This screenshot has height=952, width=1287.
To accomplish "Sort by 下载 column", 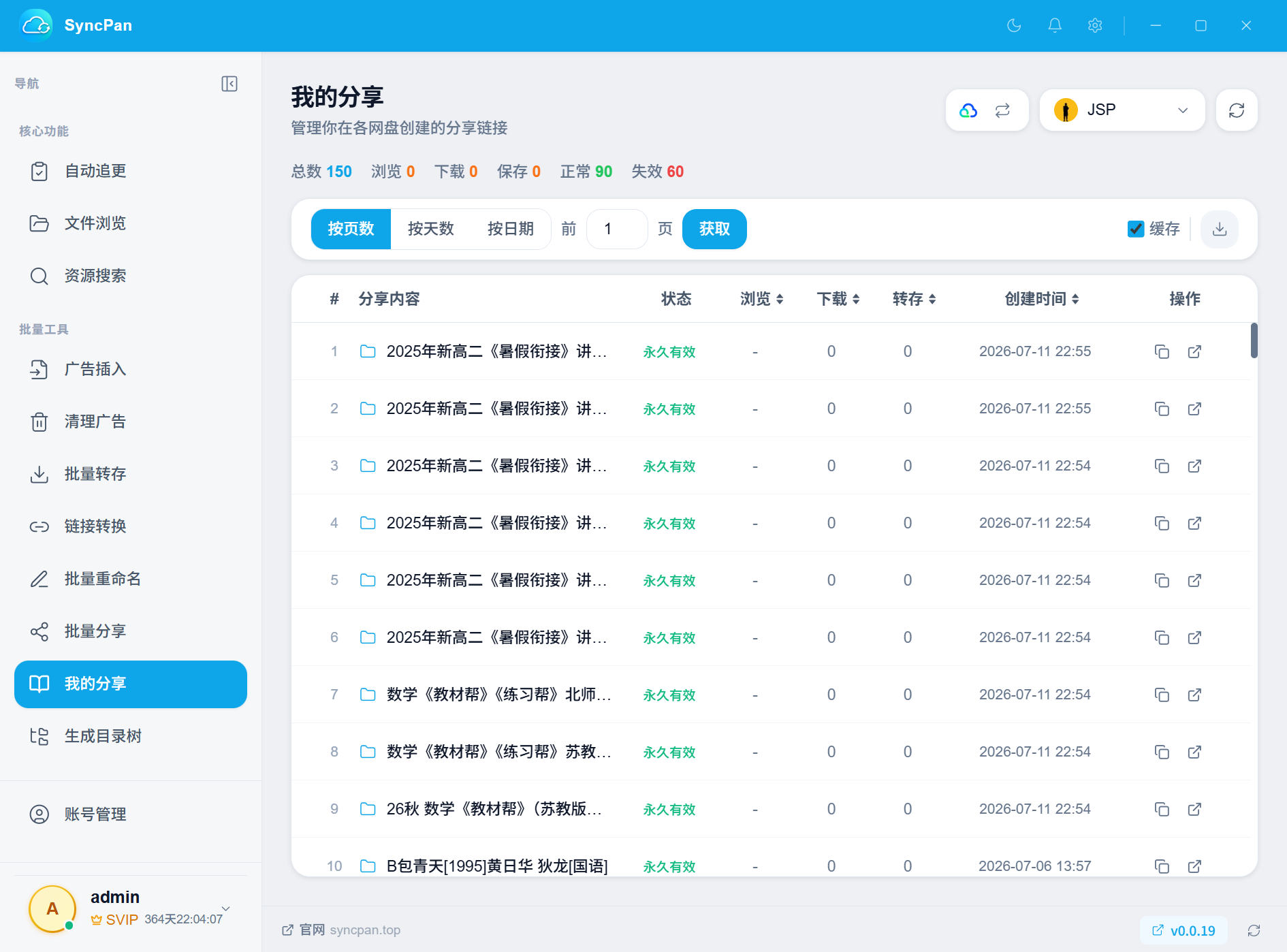I will (838, 299).
